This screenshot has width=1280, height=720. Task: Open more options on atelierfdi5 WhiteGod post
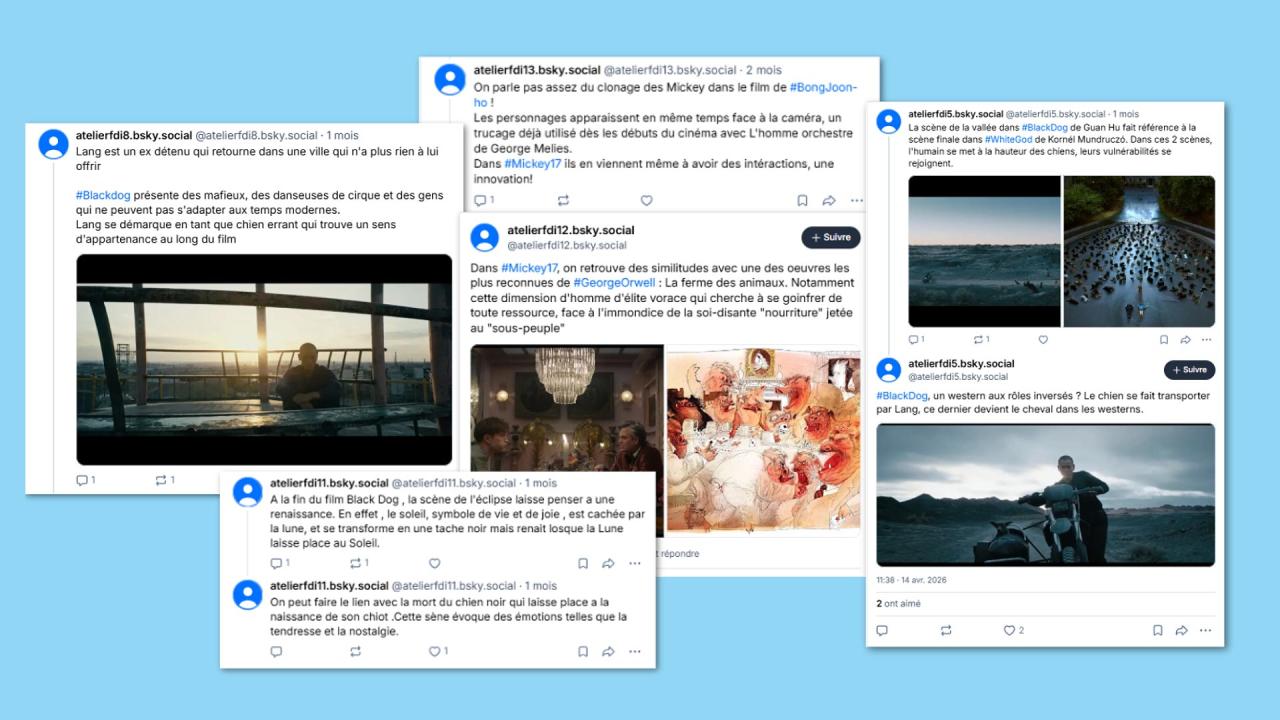point(1206,339)
